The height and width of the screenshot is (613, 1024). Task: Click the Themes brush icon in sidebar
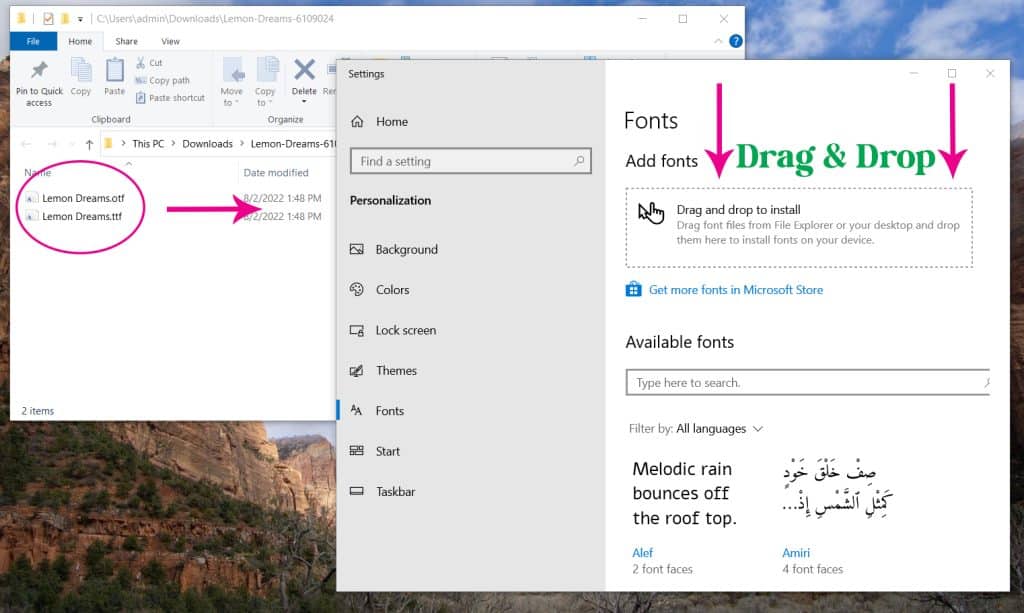(x=357, y=371)
